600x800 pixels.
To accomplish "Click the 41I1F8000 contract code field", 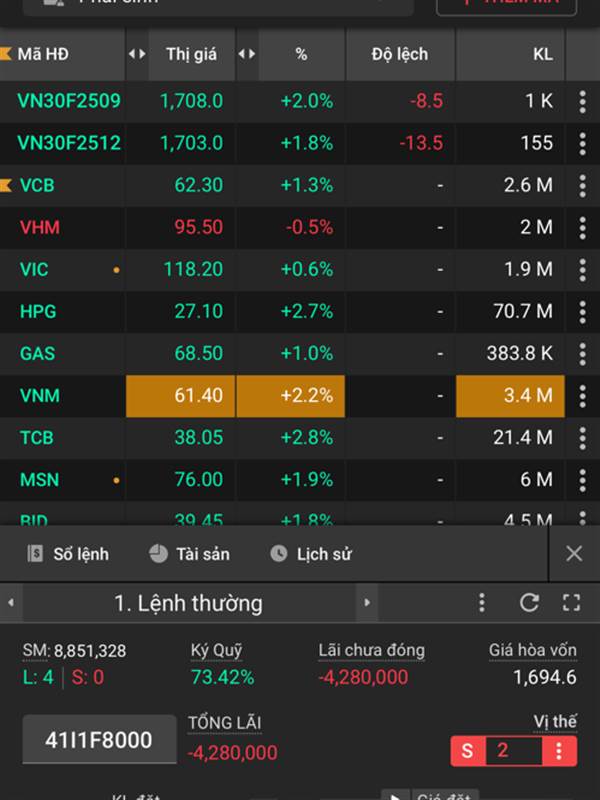I will tap(99, 740).
